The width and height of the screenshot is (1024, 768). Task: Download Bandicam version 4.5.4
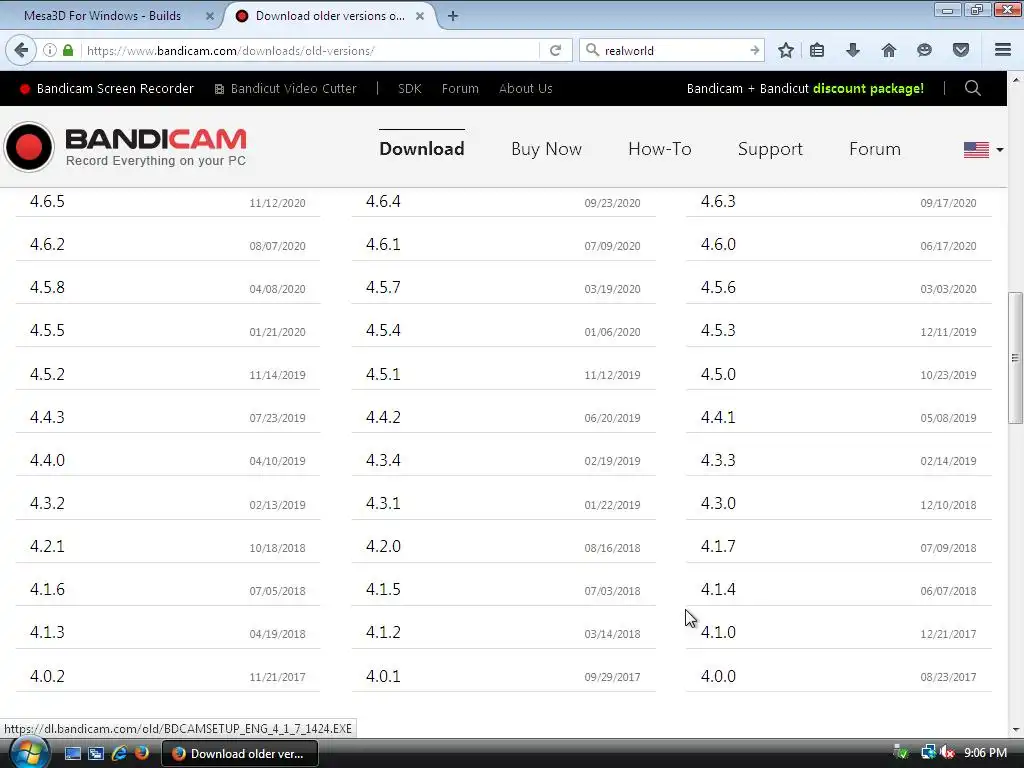click(x=383, y=330)
